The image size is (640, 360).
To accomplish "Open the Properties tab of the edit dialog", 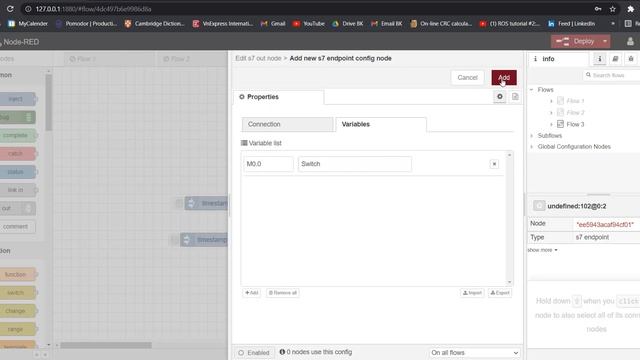I will (x=278, y=97).
